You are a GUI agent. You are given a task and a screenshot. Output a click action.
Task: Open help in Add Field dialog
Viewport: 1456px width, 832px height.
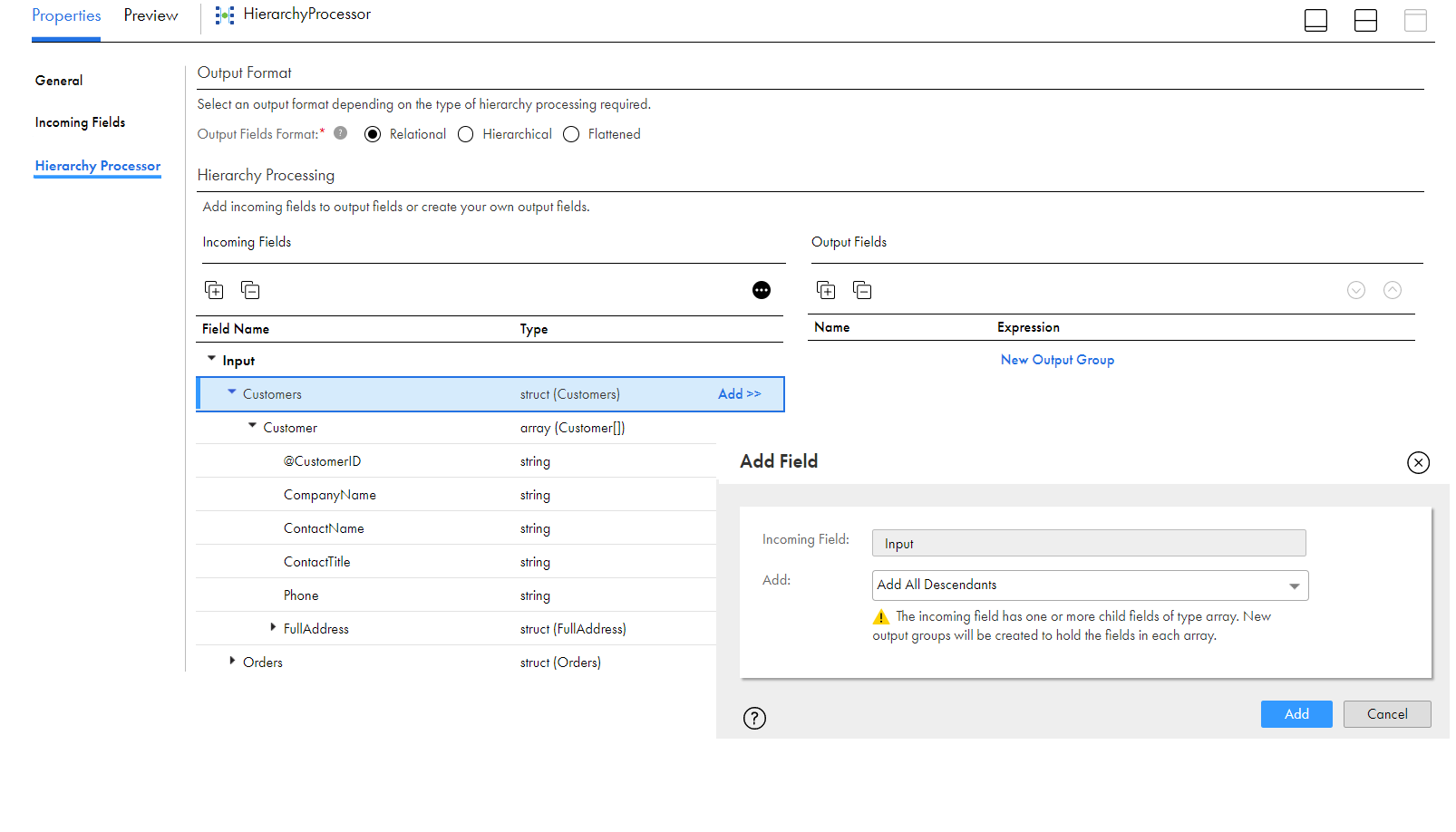tap(754, 719)
